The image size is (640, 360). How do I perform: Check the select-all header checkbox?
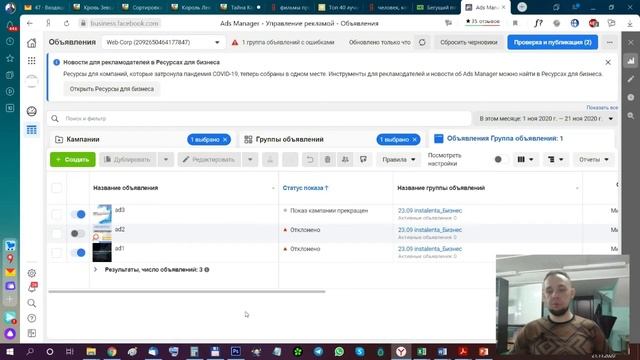pos(57,188)
